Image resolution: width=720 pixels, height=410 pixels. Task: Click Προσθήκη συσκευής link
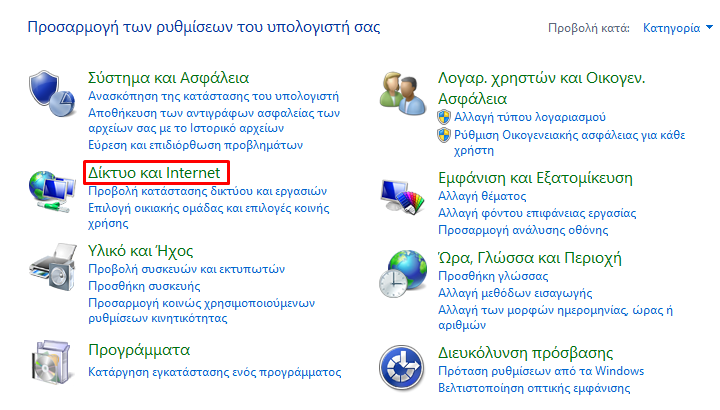[144, 286]
